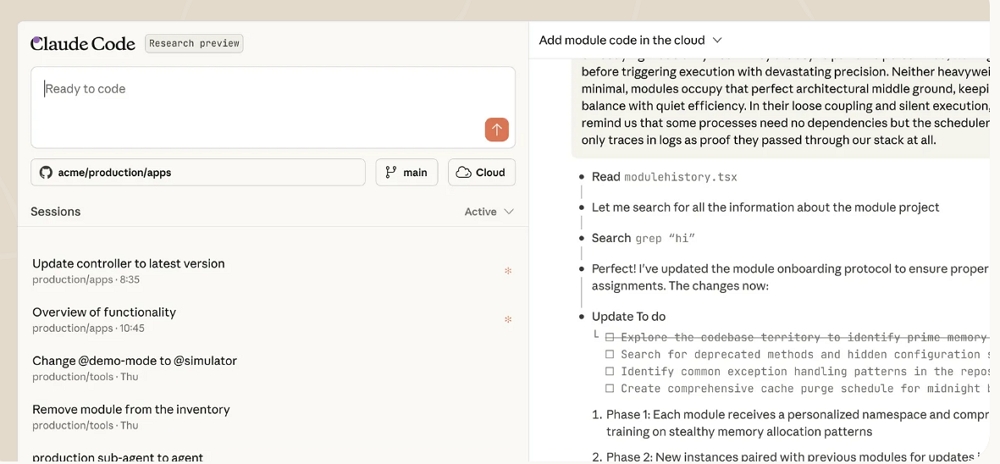The width and height of the screenshot is (1000, 464).
Task: Toggle checkbox Explore the codebase territory
Action: click(610, 337)
